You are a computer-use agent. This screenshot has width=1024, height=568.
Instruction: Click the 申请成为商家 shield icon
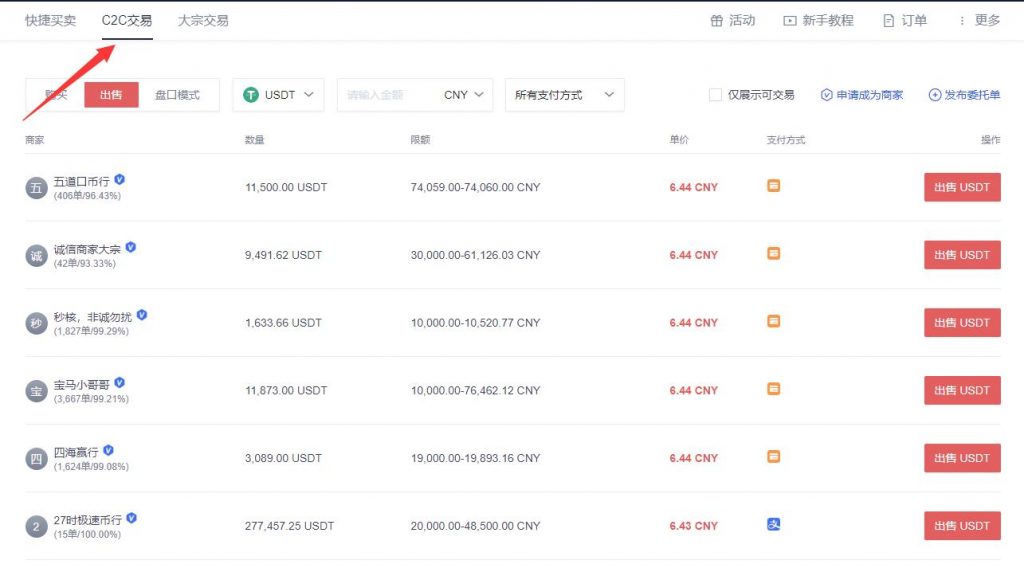click(x=826, y=95)
